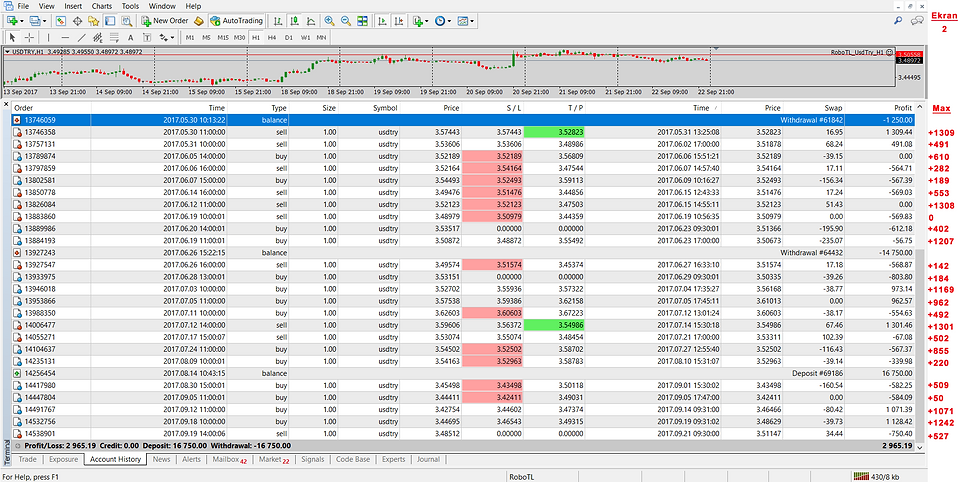Screen dimensions: 960x482
Task: Select the D1 timeframe
Action: [x=288, y=37]
